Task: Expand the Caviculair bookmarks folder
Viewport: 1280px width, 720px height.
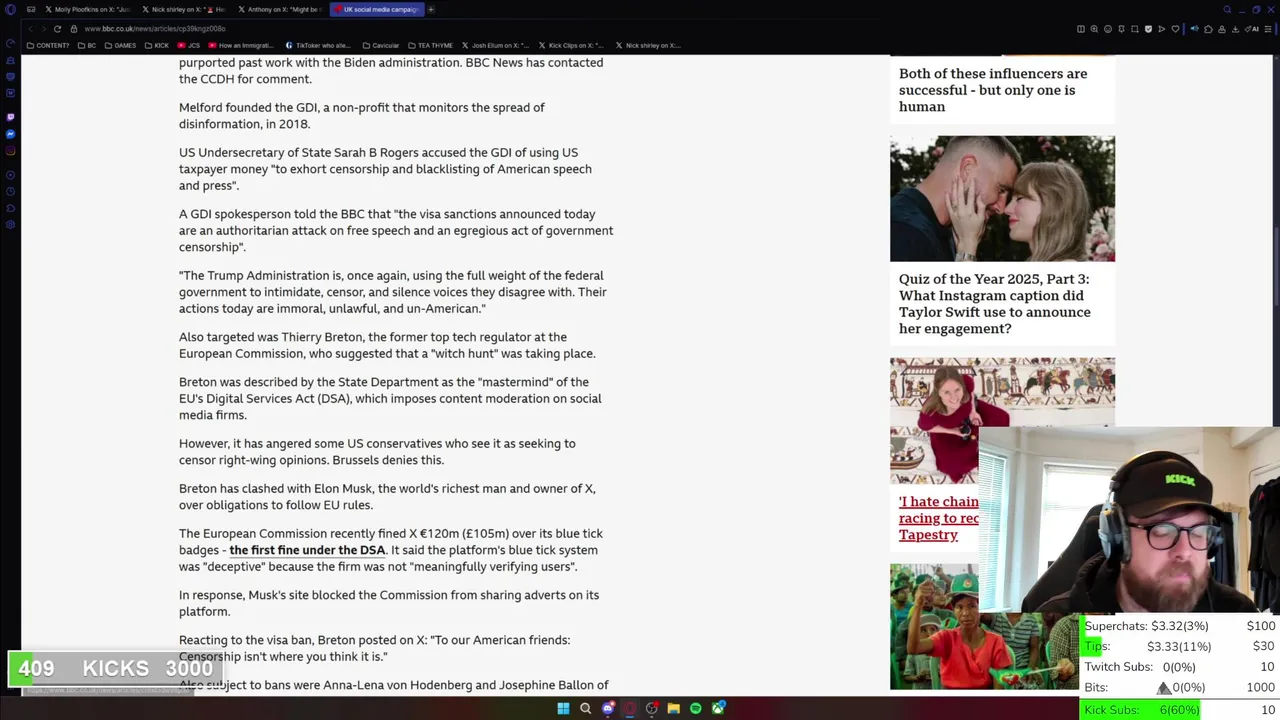Action: (381, 45)
